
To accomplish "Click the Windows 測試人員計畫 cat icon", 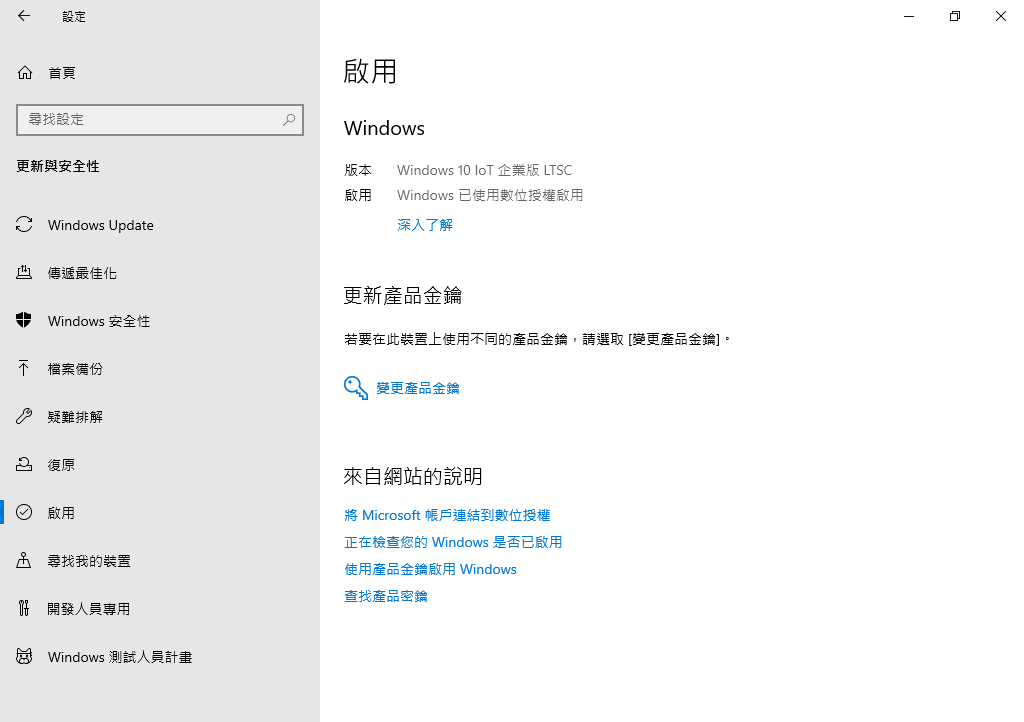I will click(x=24, y=656).
